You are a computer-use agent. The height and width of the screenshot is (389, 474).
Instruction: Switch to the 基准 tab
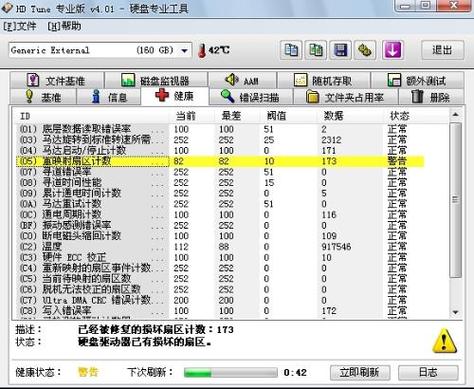[43, 97]
